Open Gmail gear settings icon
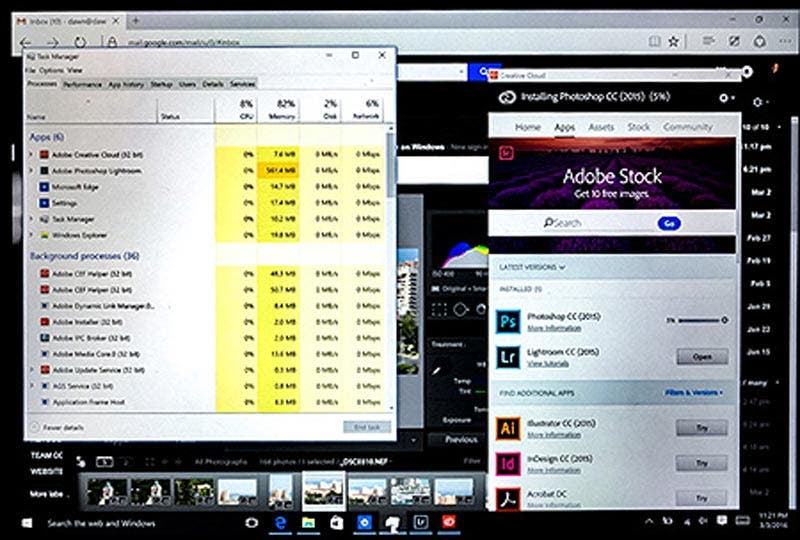800x540 pixels. (x=759, y=102)
